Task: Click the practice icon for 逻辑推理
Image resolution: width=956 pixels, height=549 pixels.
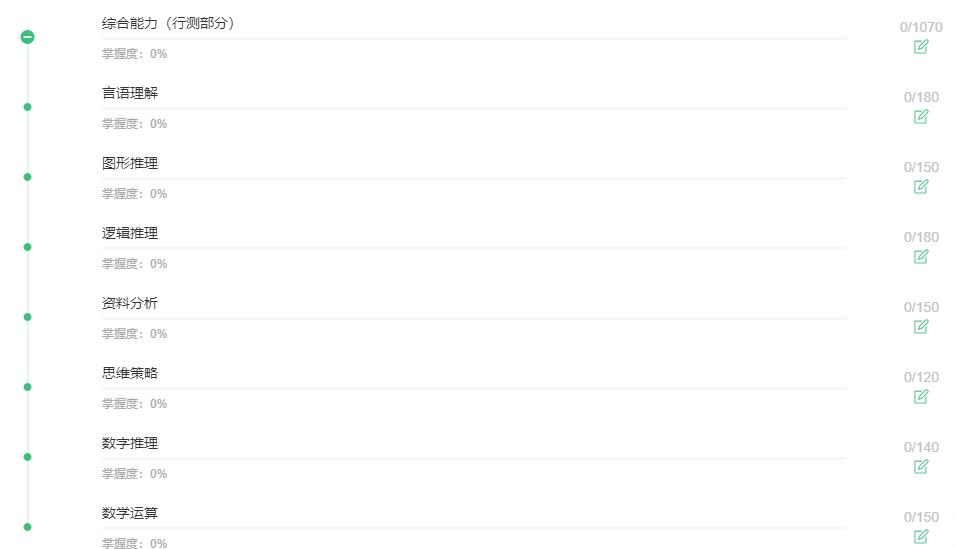Action: (x=921, y=257)
